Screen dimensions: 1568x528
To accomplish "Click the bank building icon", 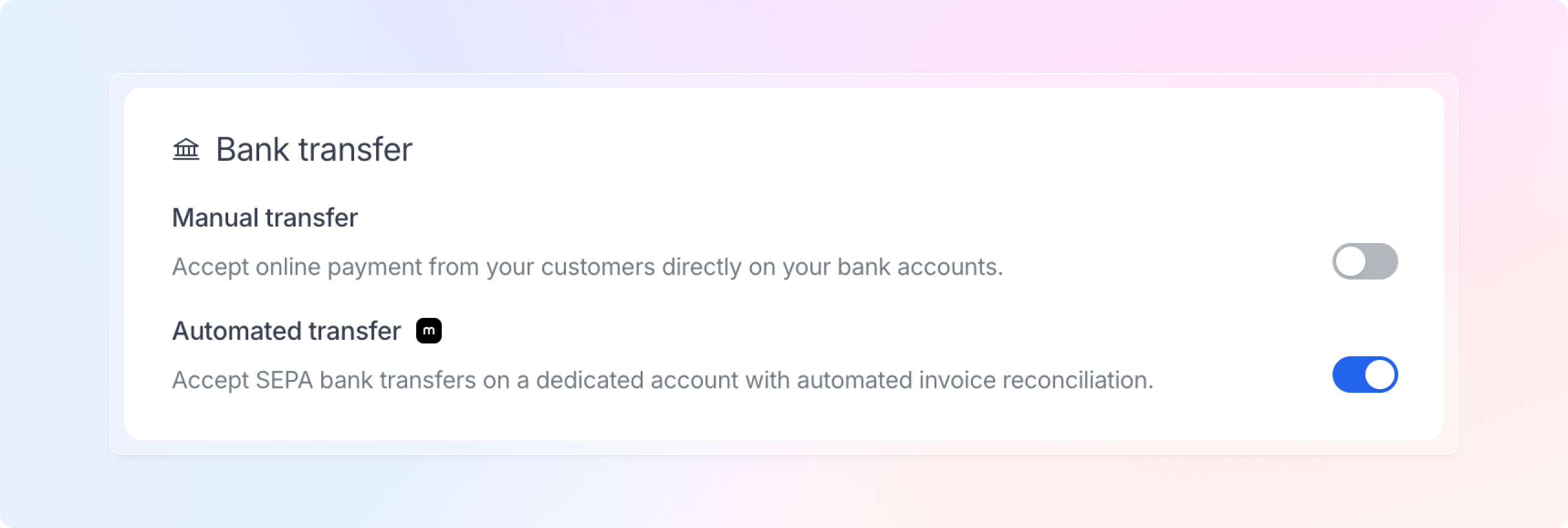I will click(186, 149).
